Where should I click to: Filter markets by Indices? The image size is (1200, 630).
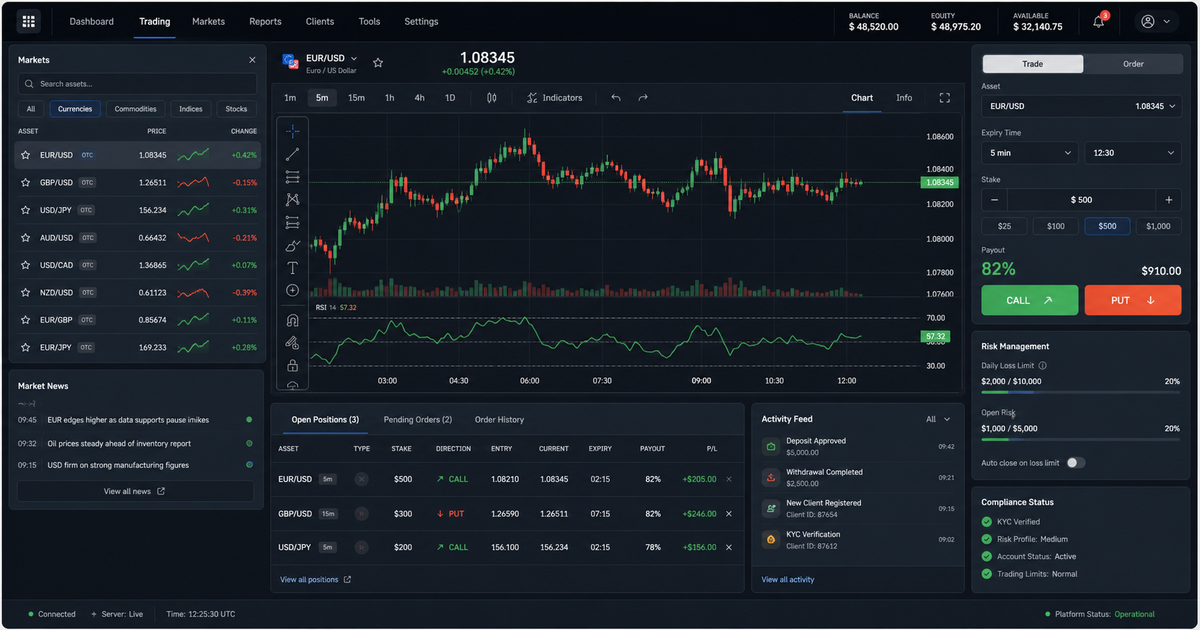pos(191,109)
